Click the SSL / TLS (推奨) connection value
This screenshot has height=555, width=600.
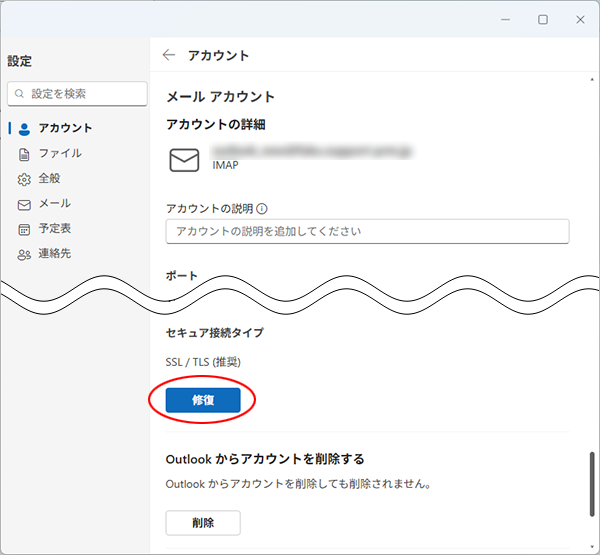[203, 362]
